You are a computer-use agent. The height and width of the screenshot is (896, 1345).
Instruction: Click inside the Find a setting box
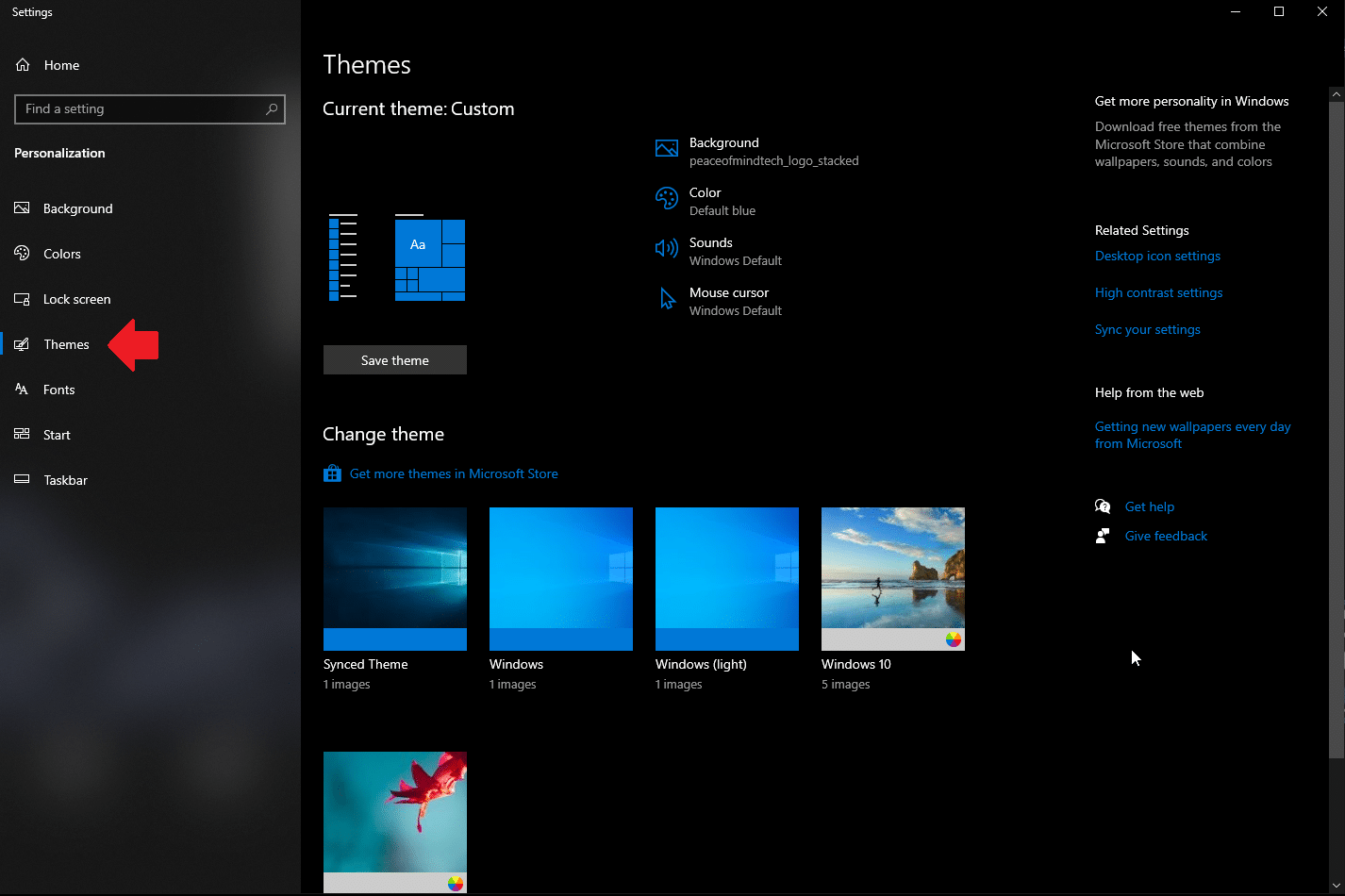click(150, 109)
